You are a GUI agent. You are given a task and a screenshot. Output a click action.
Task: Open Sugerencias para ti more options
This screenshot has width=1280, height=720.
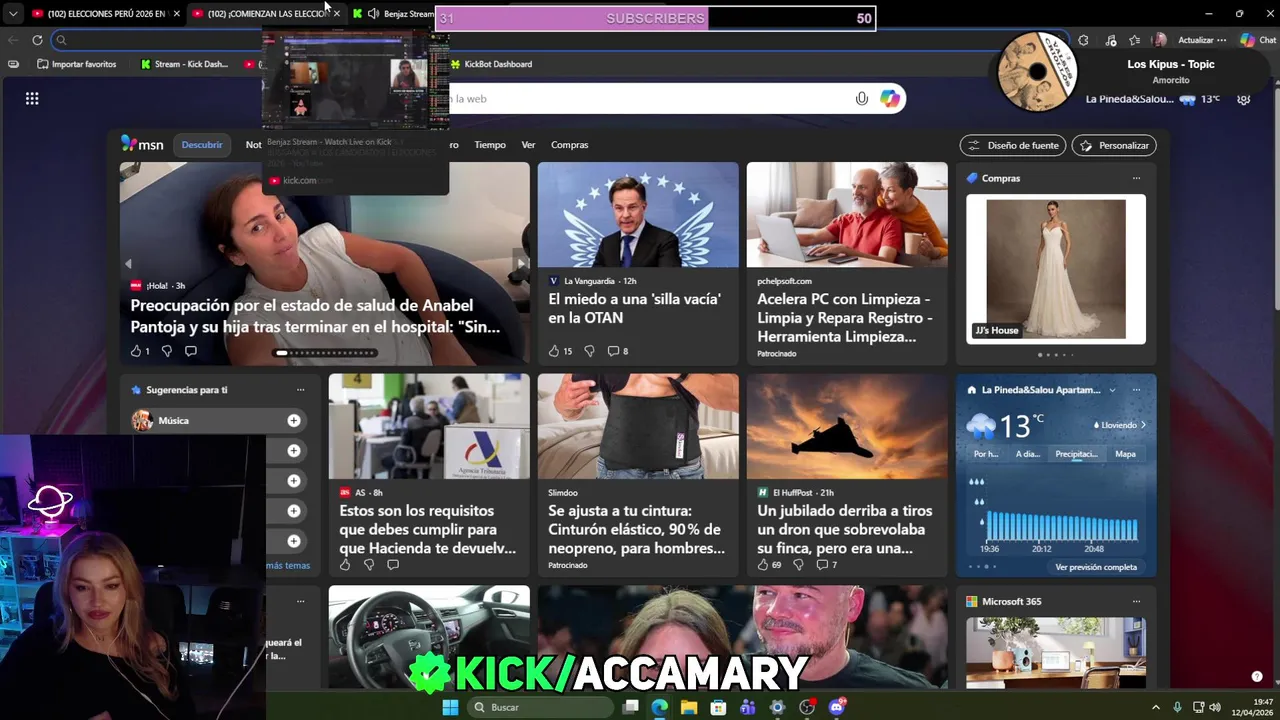[x=300, y=390]
